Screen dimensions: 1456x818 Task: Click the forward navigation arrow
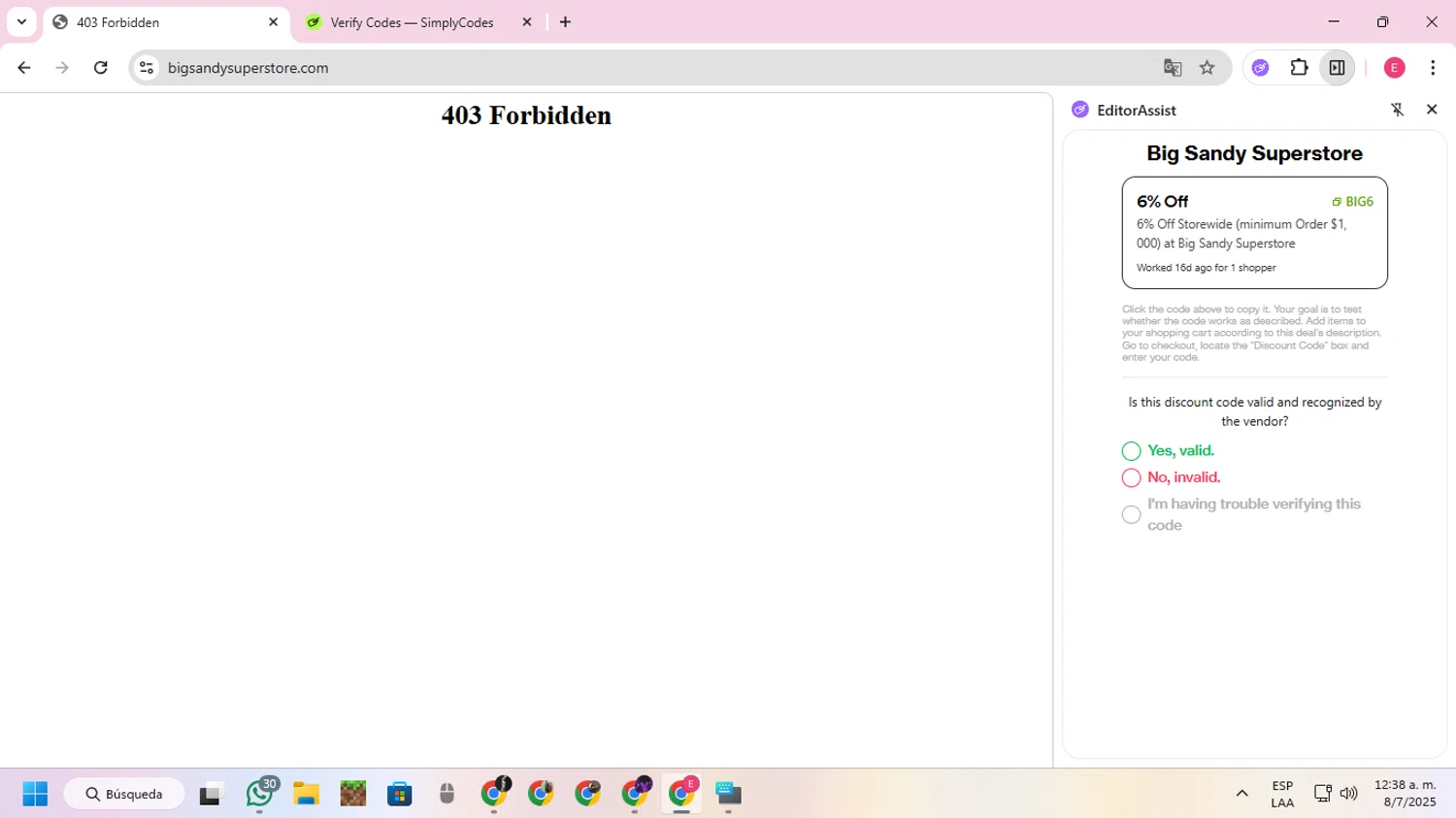pyautogui.click(x=62, y=68)
